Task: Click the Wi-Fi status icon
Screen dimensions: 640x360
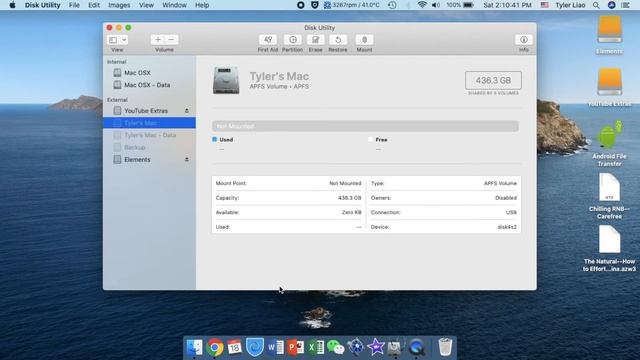Action: click(422, 5)
